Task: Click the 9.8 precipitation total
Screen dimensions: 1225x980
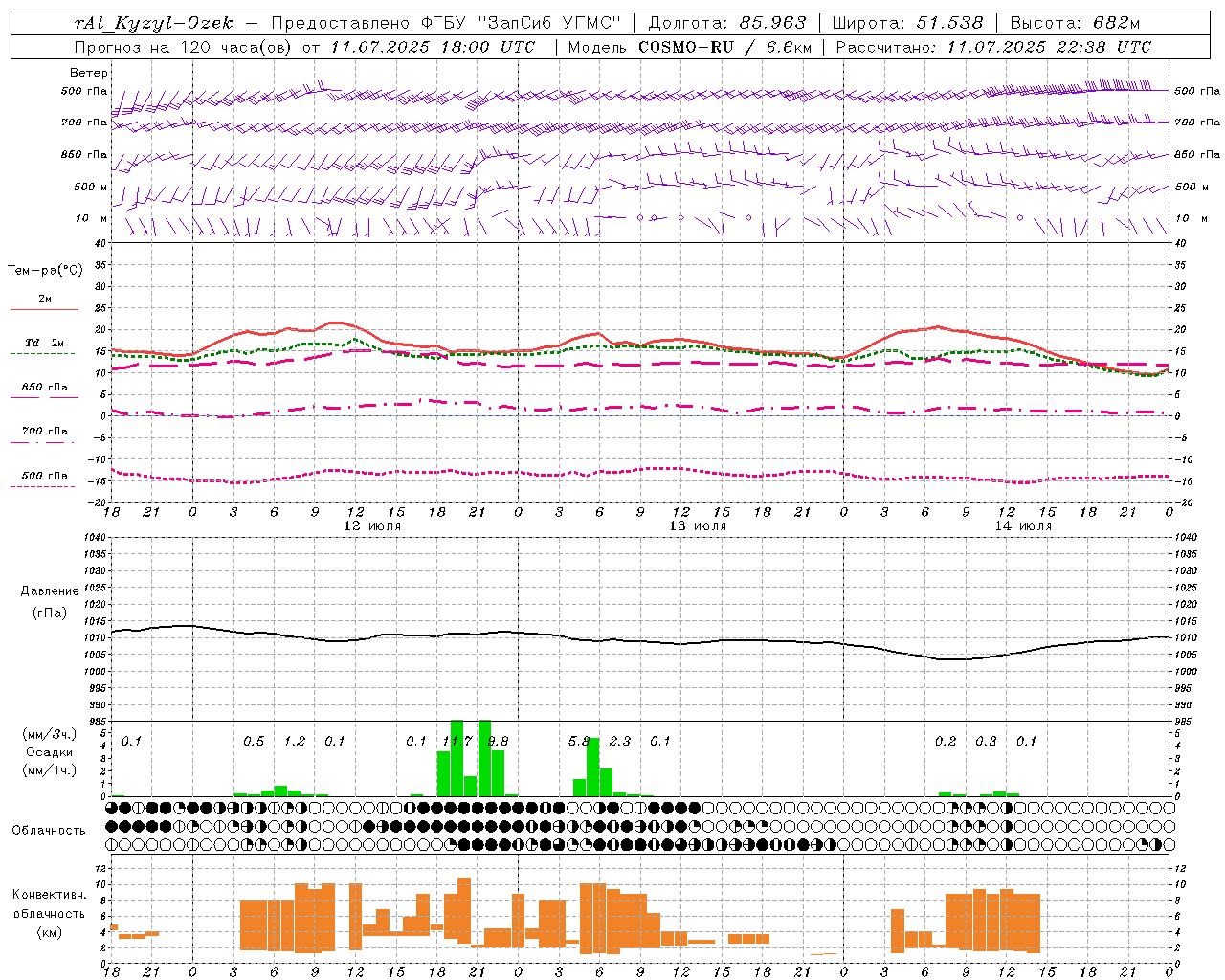Action: click(498, 741)
